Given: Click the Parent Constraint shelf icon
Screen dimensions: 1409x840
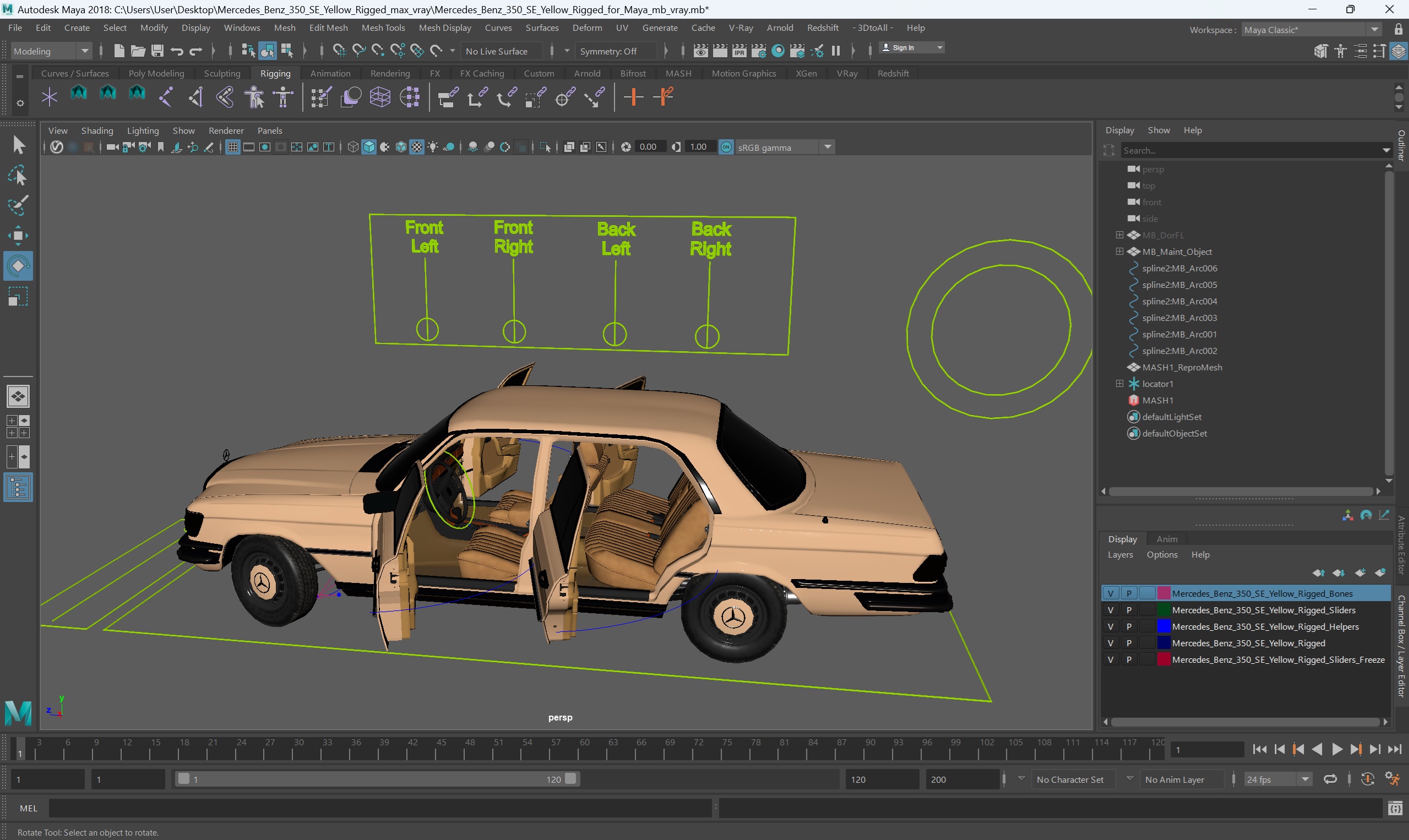Looking at the screenshot, I should pos(447,97).
